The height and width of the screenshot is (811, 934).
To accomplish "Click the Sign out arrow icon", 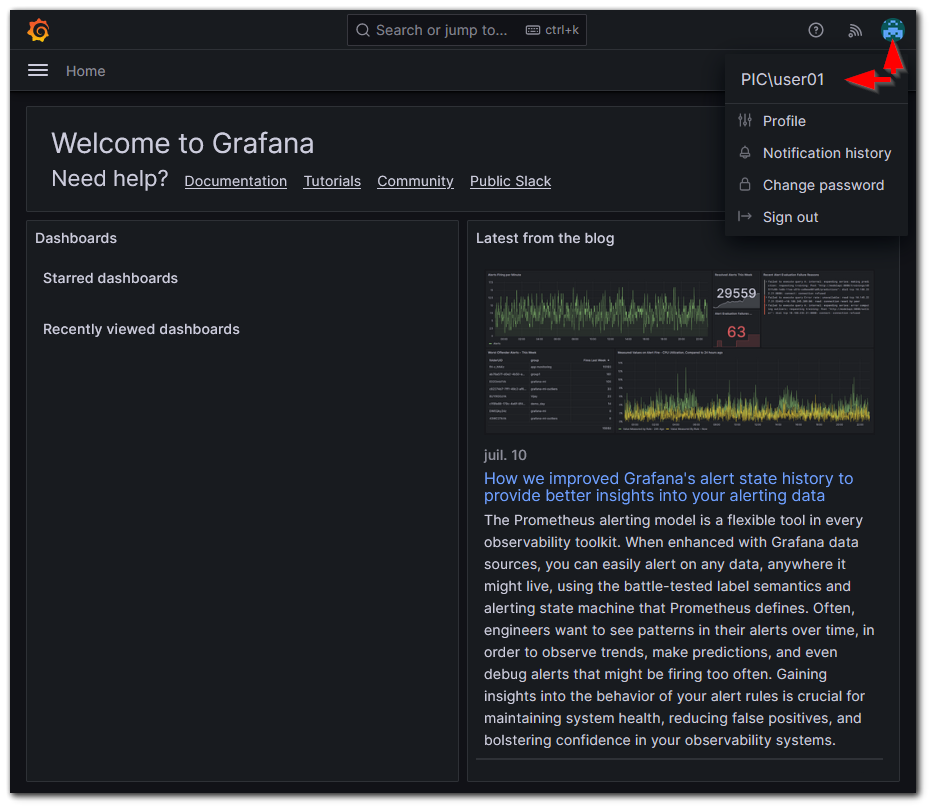I will point(745,216).
